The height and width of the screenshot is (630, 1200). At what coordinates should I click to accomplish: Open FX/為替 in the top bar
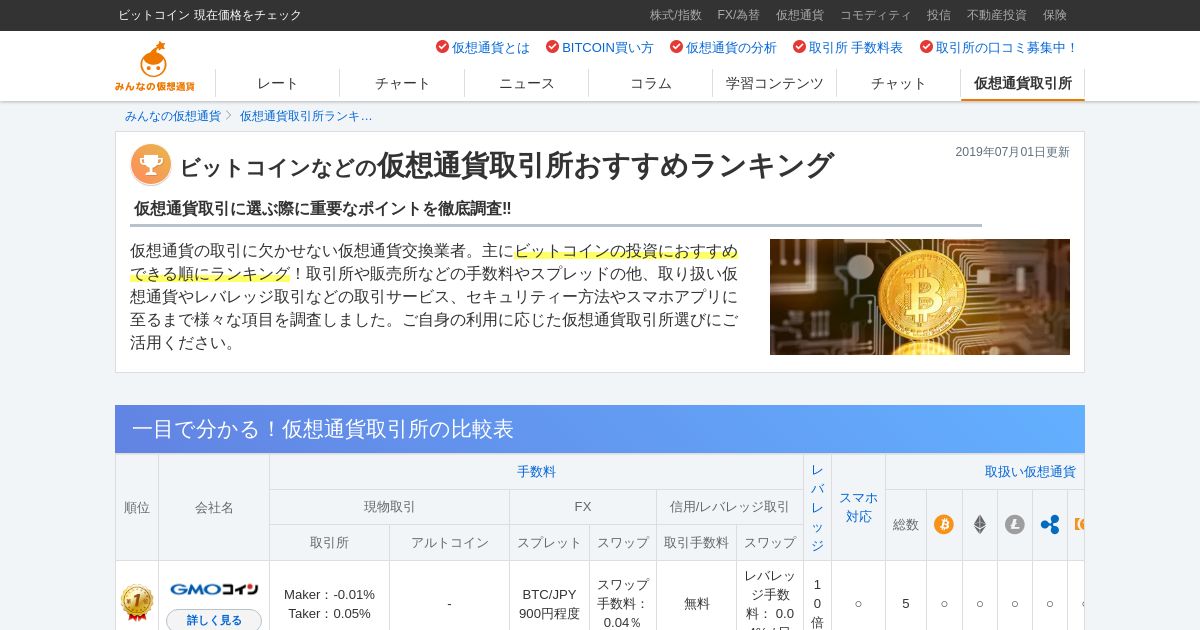738,15
